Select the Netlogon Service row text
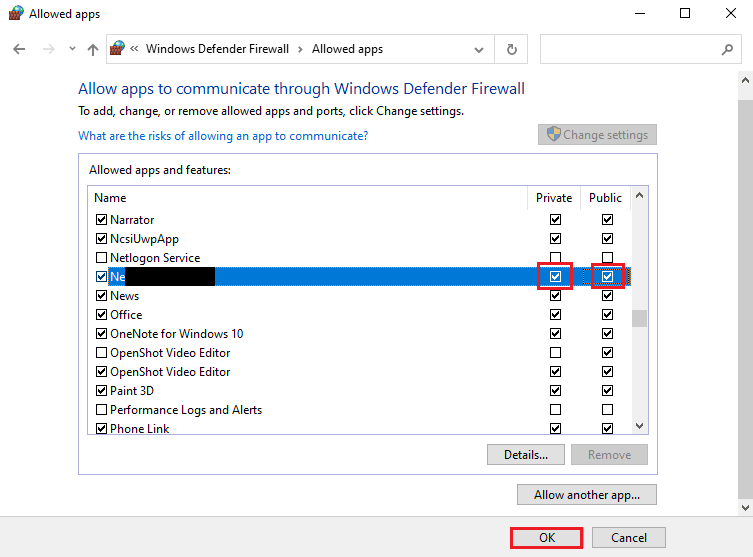 click(x=155, y=258)
